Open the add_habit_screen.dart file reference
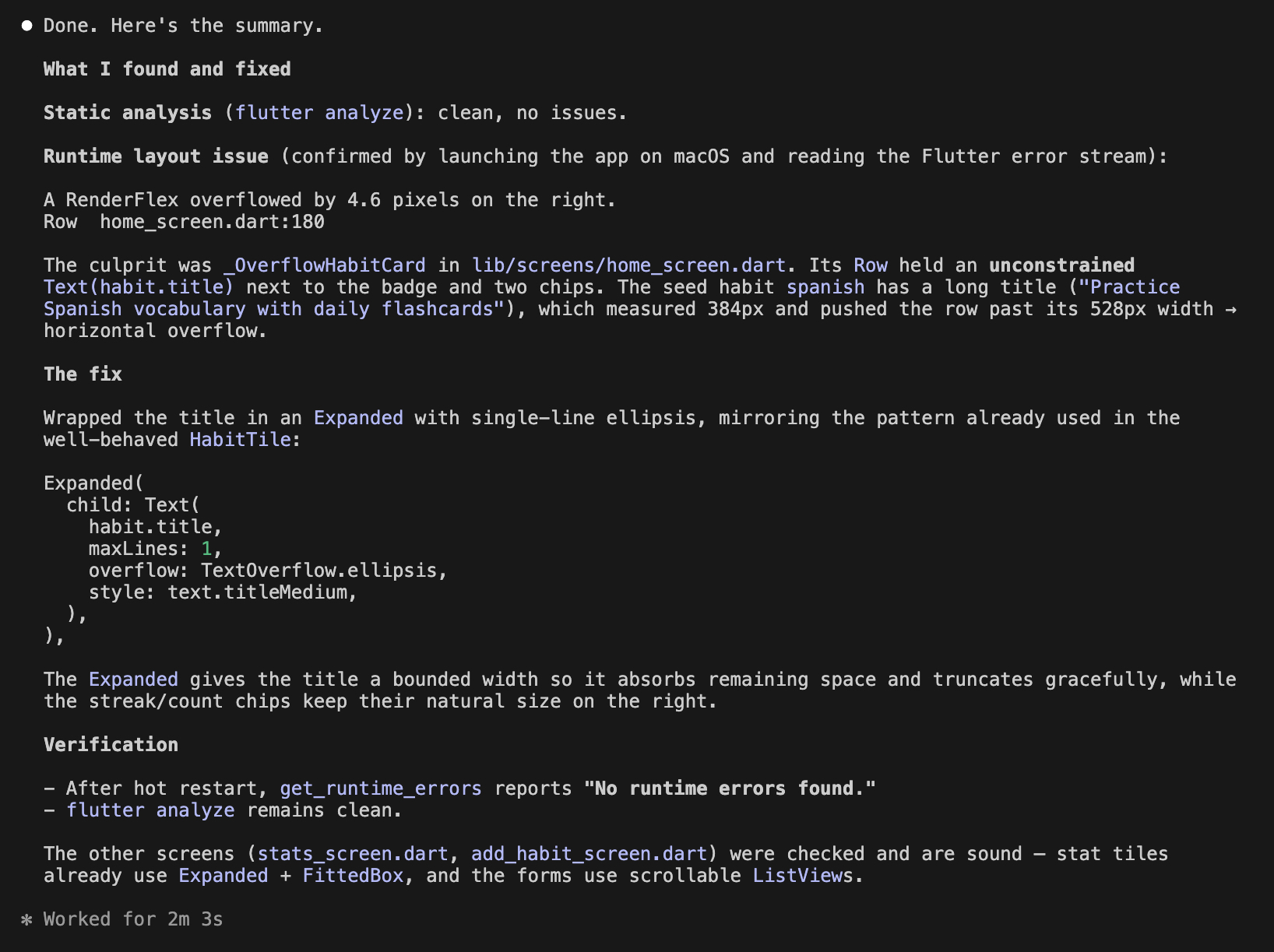Image resolution: width=1274 pixels, height=952 pixels. pyautogui.click(x=589, y=854)
